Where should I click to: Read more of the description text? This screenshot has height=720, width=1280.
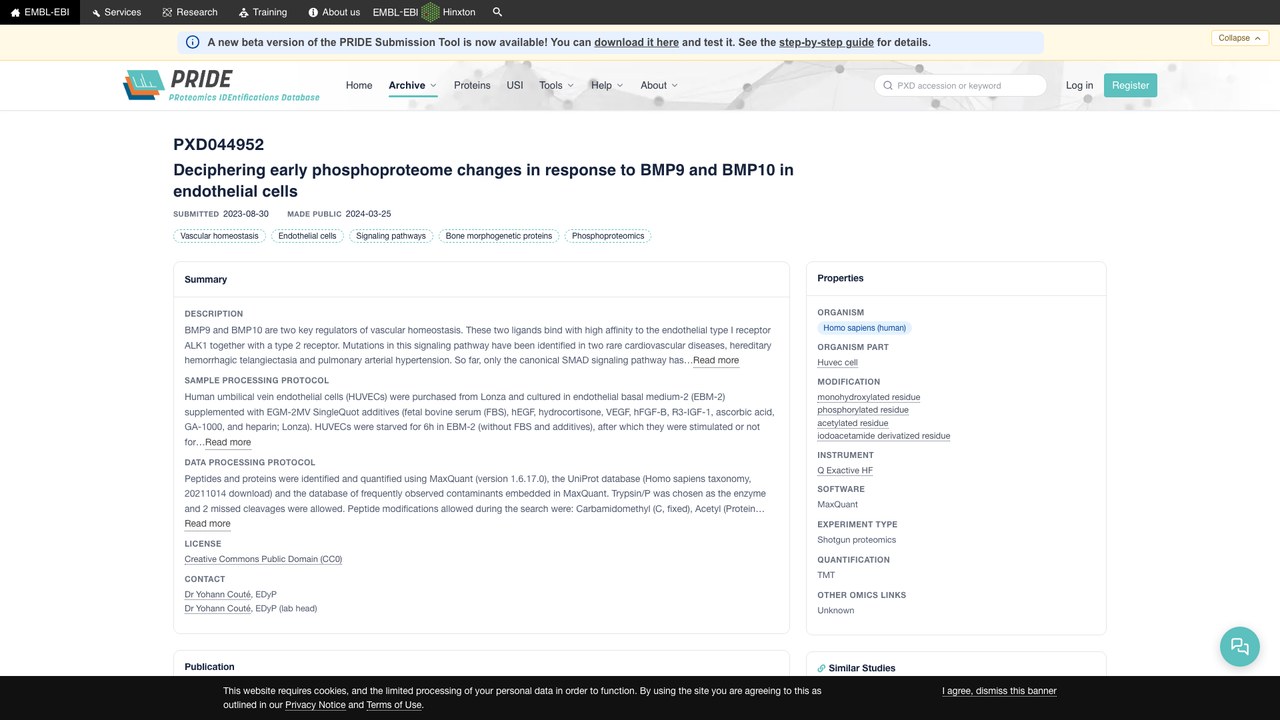coord(716,360)
